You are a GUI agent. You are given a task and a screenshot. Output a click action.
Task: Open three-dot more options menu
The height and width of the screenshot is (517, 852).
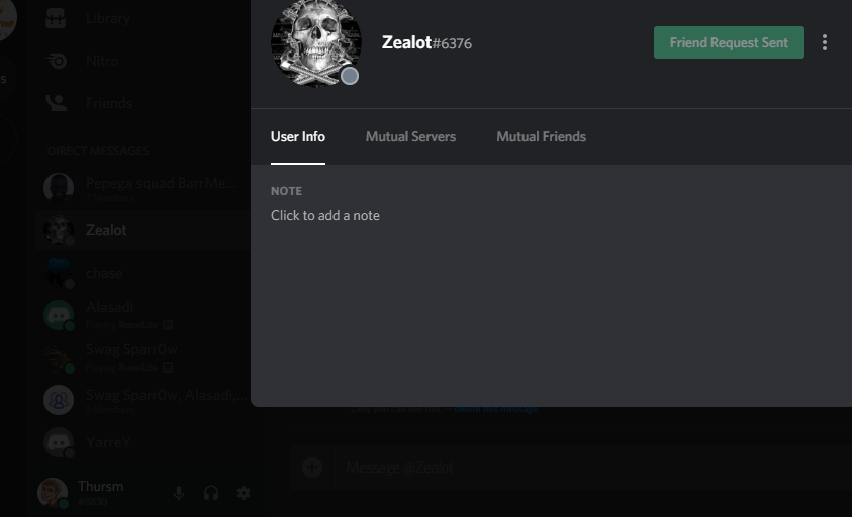click(x=825, y=42)
